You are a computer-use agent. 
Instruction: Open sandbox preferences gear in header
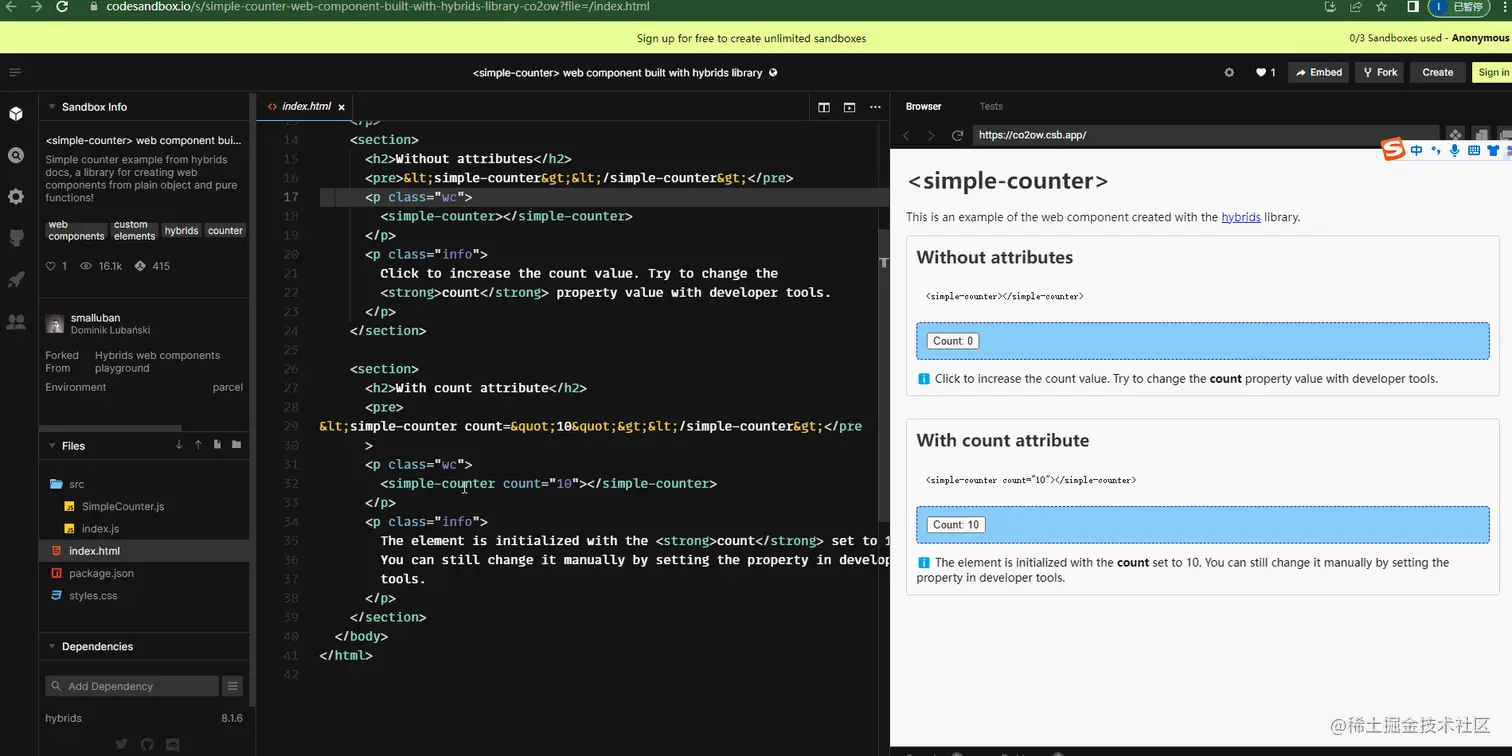click(x=1229, y=72)
